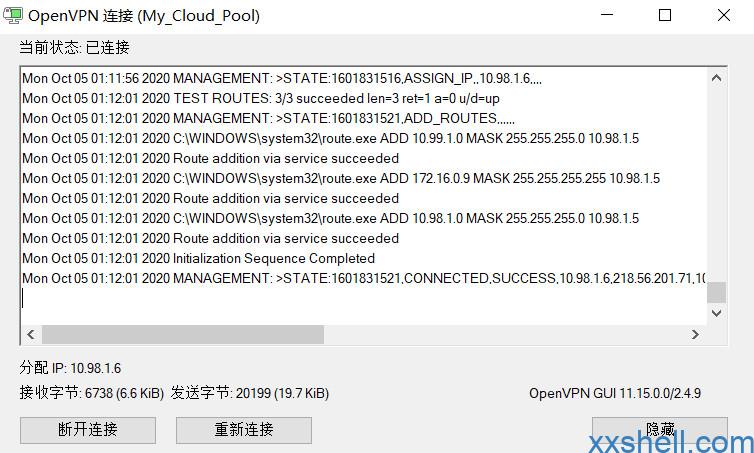Image resolution: width=754 pixels, height=453 pixels.
Task: Click the 重新连接 reconnect button
Action: tap(244, 429)
